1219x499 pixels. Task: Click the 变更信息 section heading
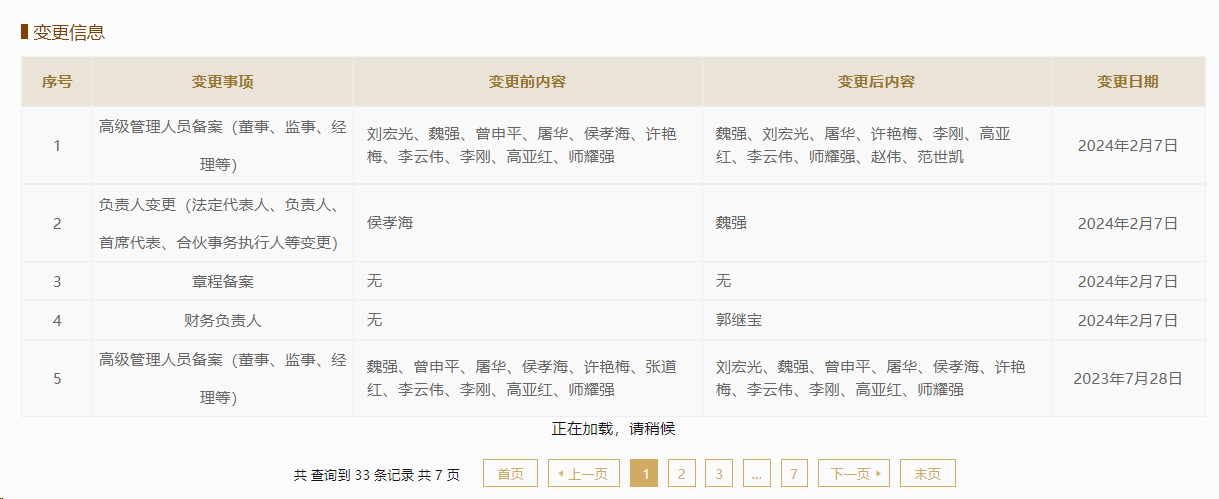(x=68, y=32)
